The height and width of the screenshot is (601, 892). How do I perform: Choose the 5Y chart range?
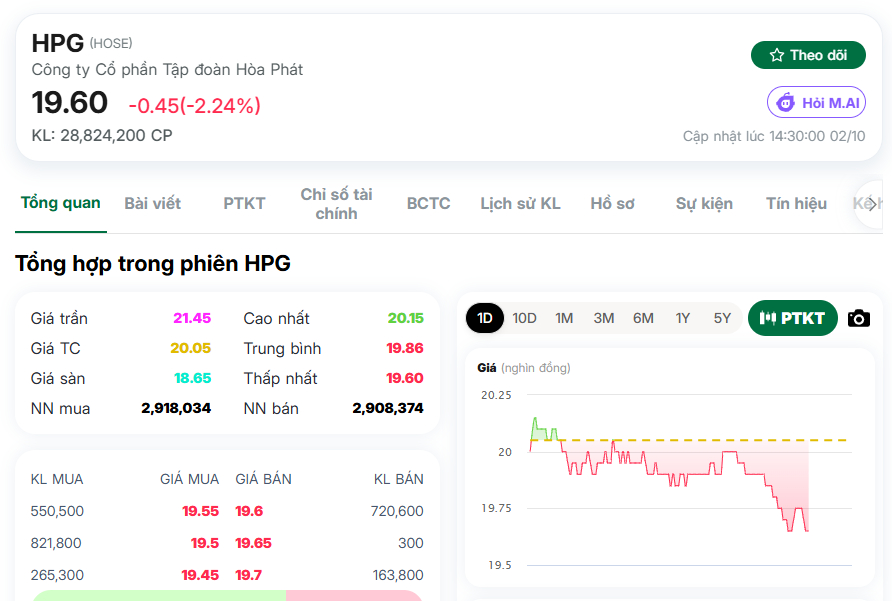tap(722, 318)
